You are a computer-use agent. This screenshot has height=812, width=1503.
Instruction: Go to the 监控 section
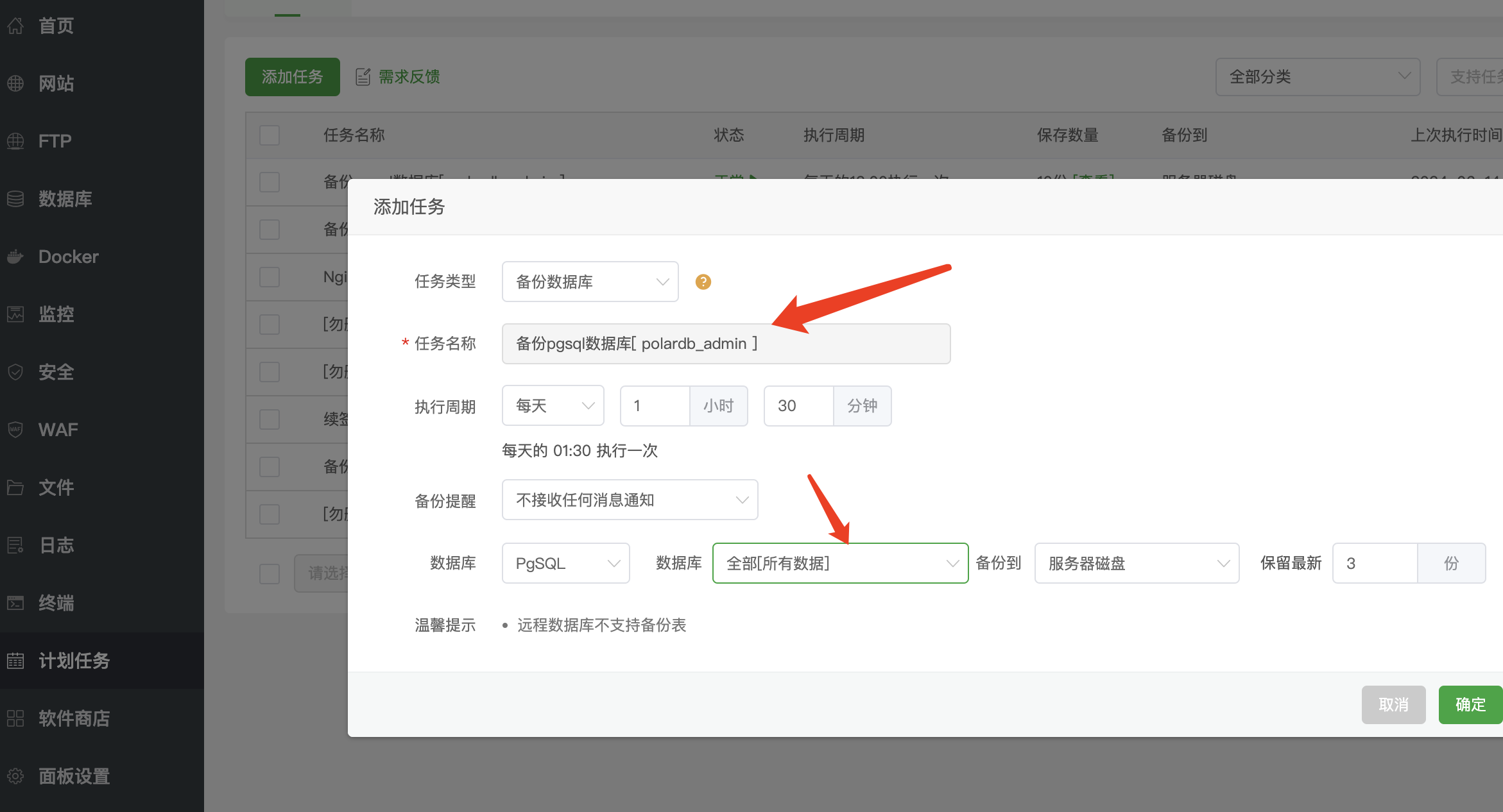[x=56, y=314]
